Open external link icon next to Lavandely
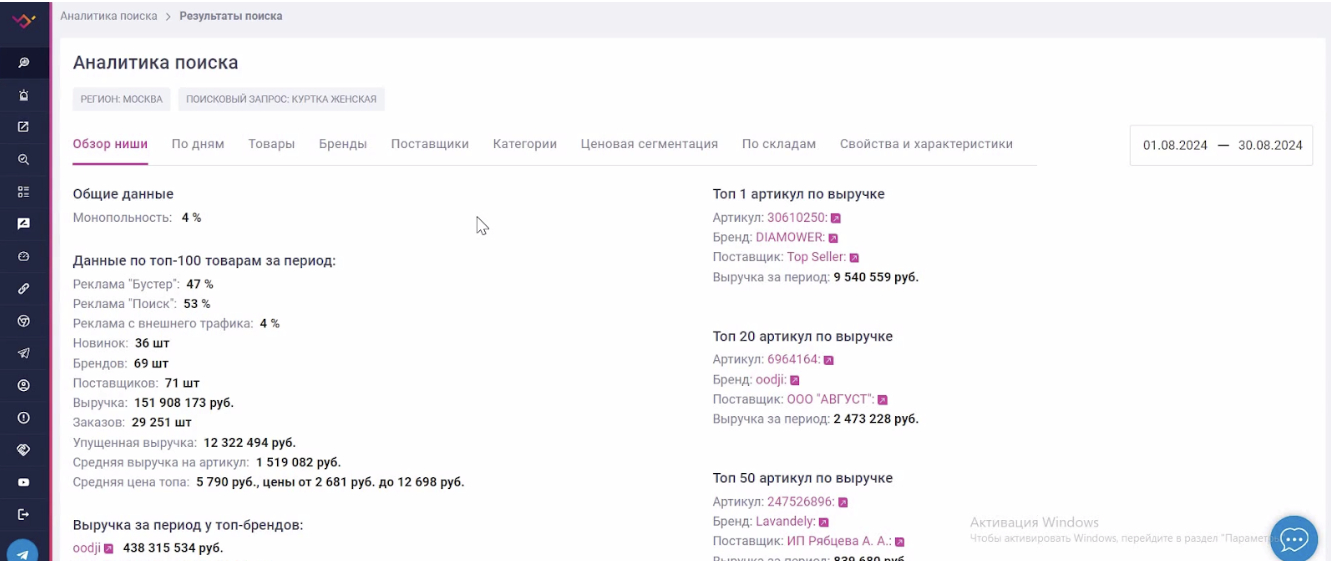Viewport: 1331px width, 561px height. pos(824,522)
